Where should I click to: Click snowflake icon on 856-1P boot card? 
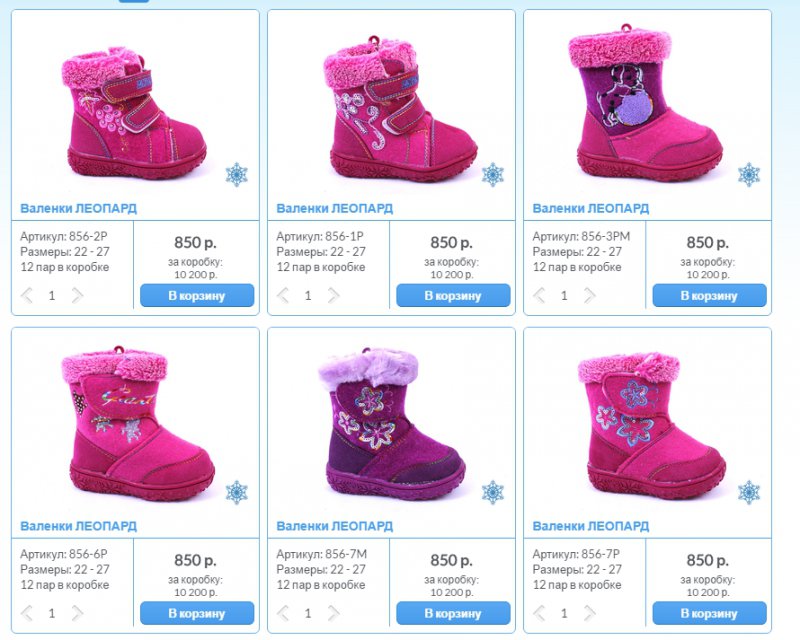(x=493, y=175)
